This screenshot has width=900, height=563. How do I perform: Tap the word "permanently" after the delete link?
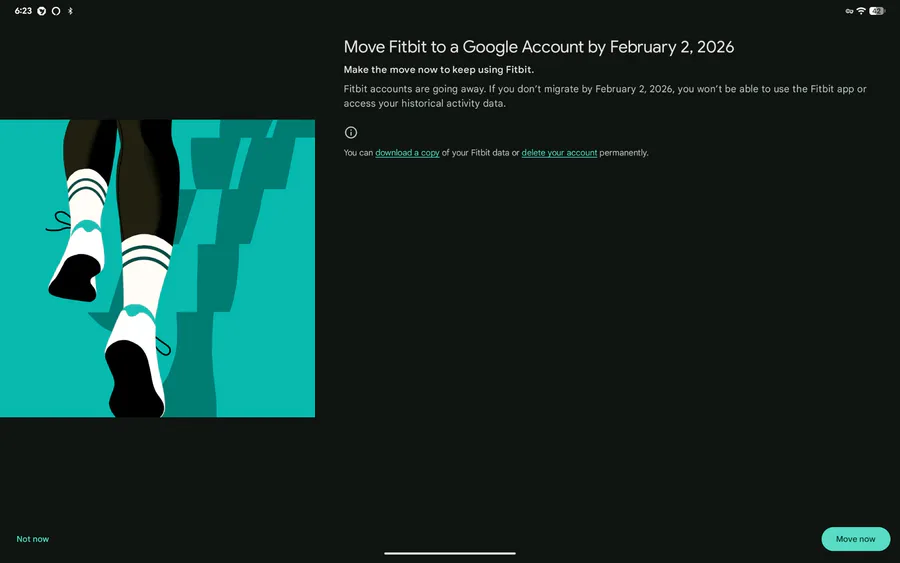[624, 153]
